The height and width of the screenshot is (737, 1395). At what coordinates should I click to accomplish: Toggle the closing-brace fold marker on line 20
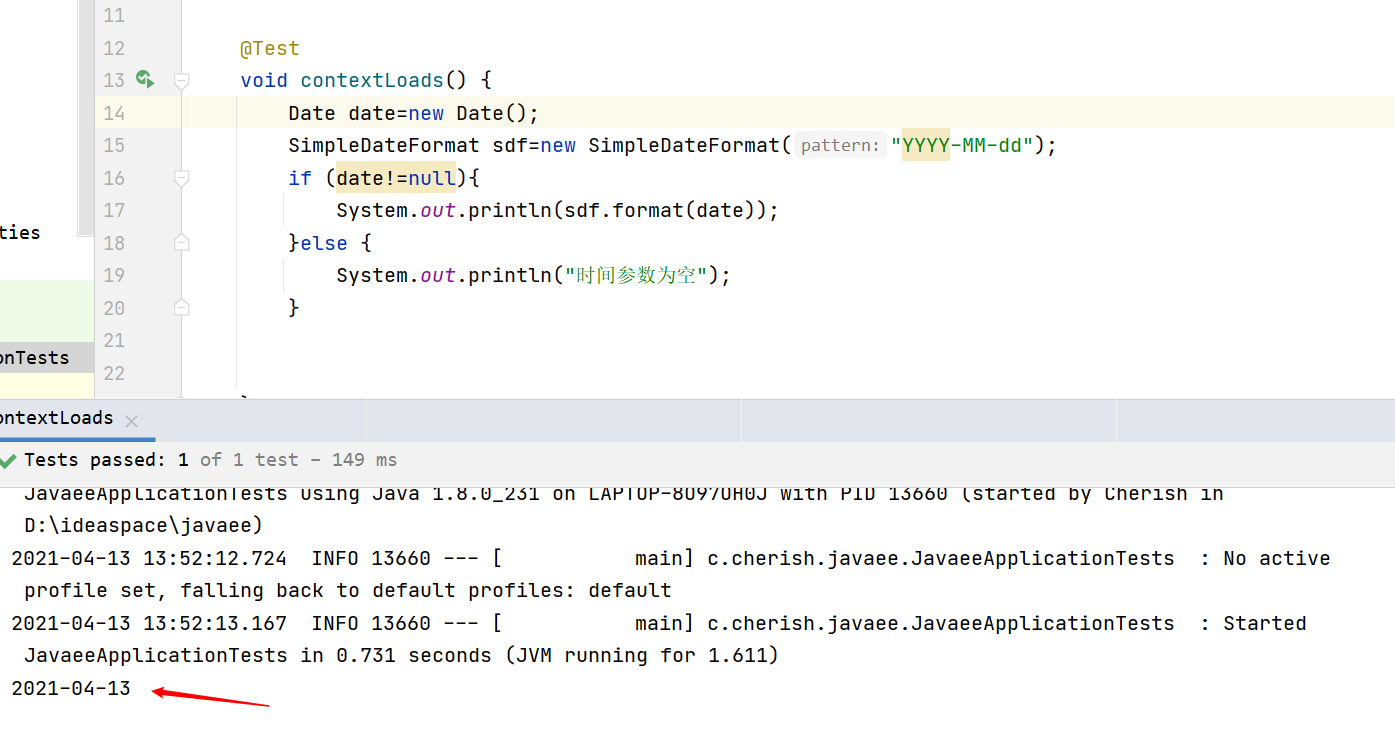click(181, 308)
